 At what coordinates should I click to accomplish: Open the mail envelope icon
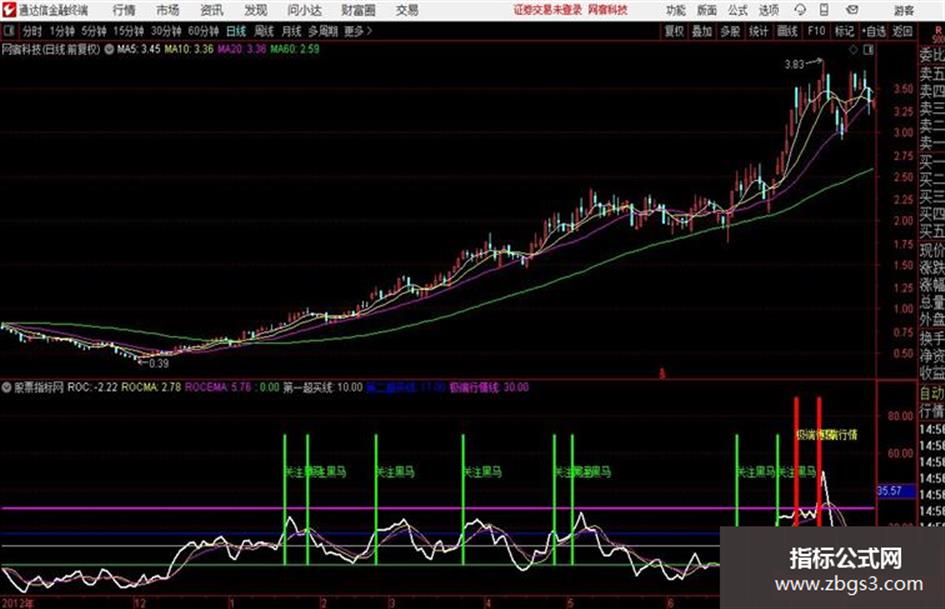point(852,10)
